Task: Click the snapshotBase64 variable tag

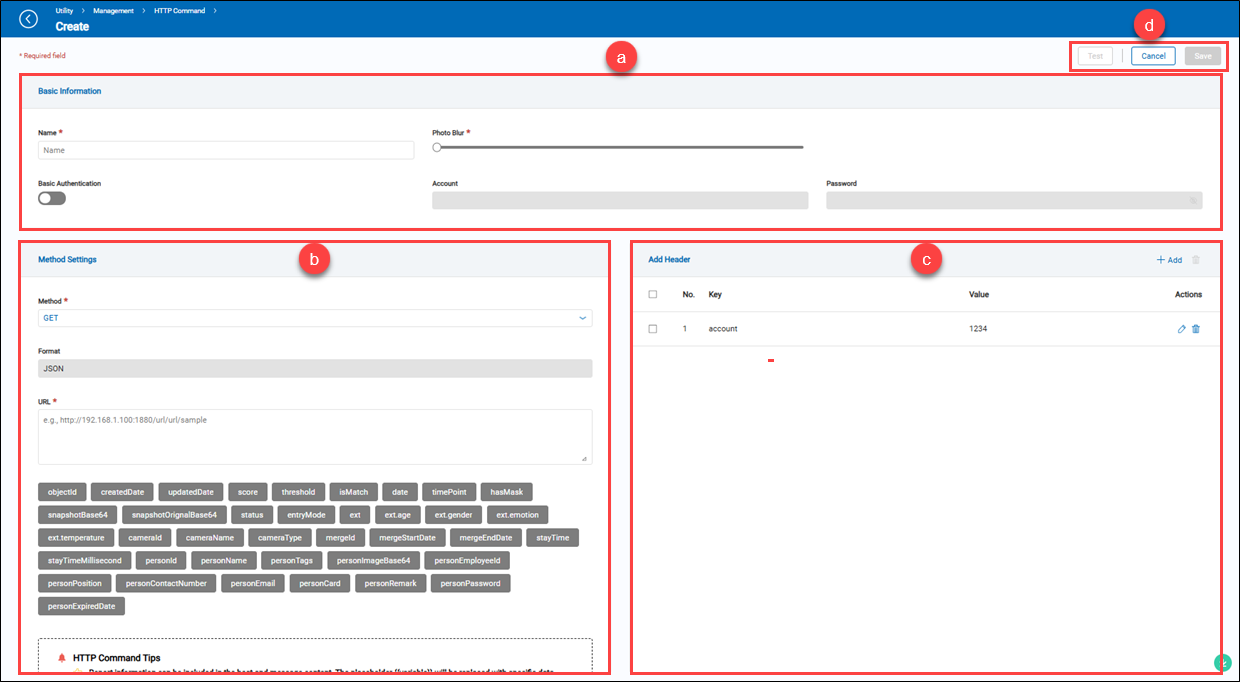Action: (x=78, y=515)
